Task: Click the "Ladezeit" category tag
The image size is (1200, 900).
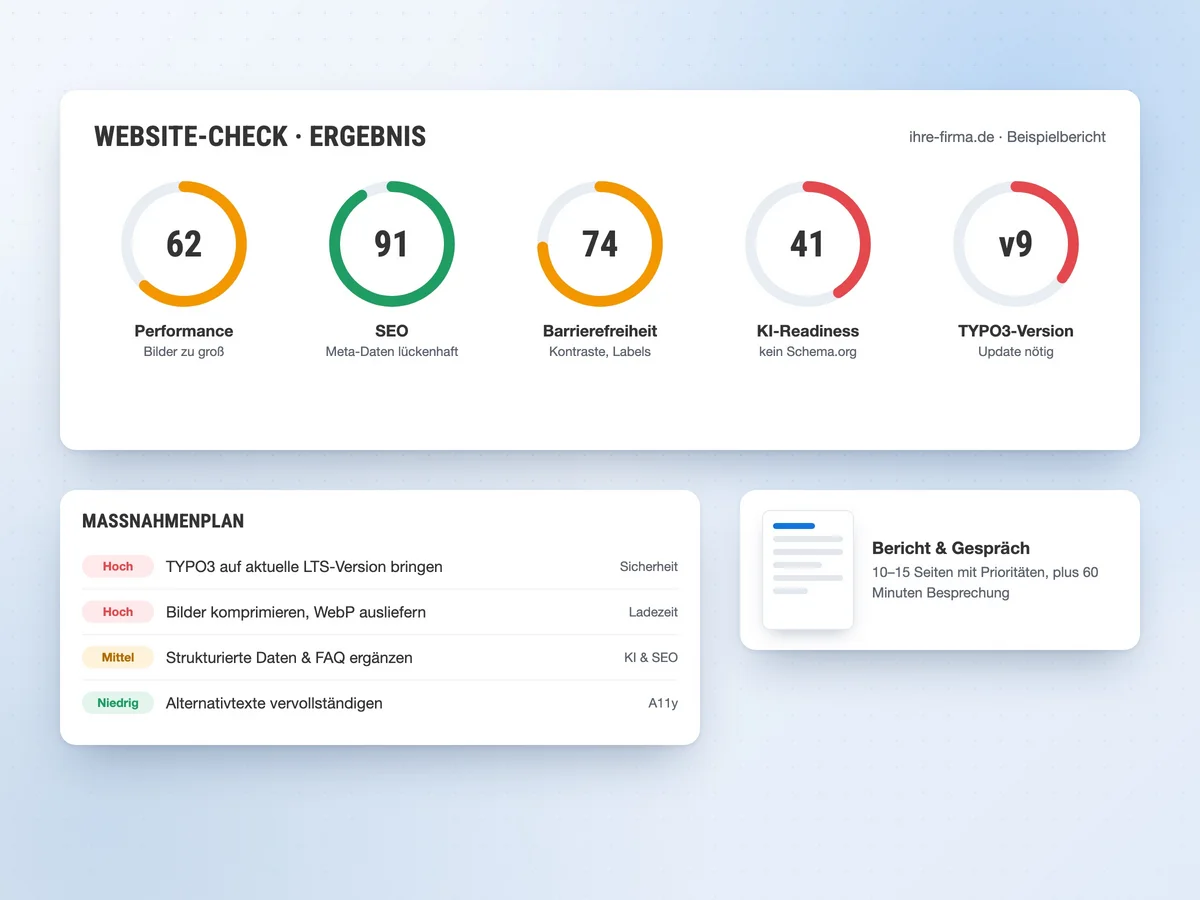Action: pos(653,612)
